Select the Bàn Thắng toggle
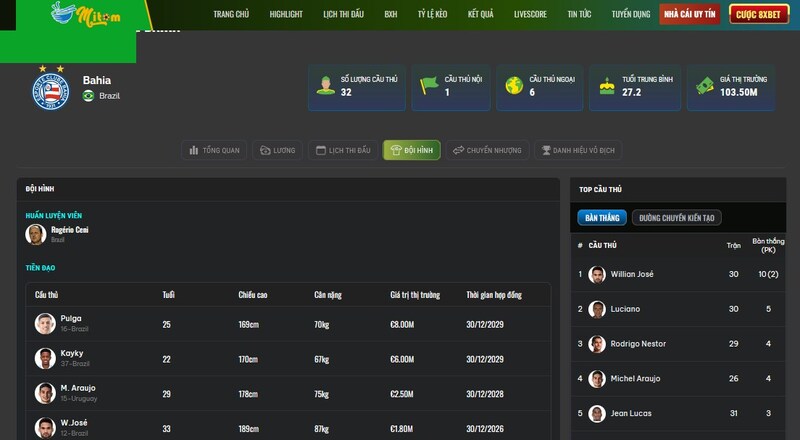The height and width of the screenshot is (440, 800). (x=601, y=217)
